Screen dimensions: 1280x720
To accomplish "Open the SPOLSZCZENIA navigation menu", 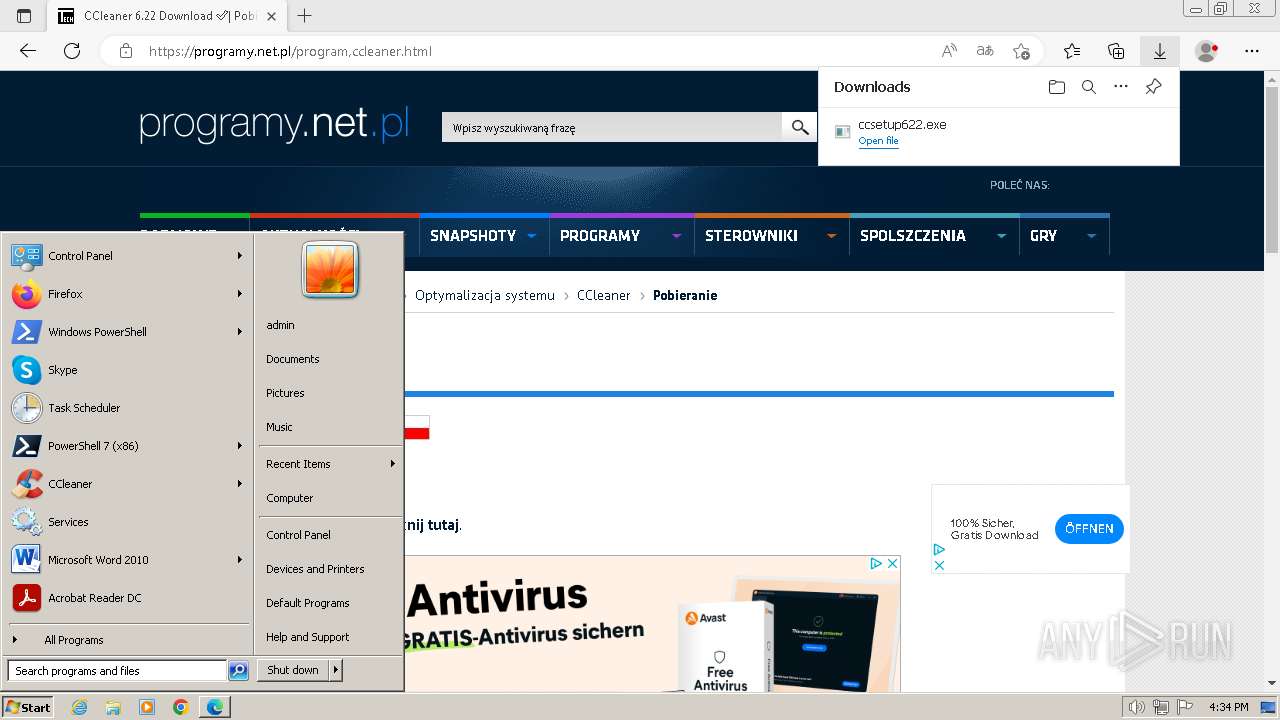I will [912, 236].
